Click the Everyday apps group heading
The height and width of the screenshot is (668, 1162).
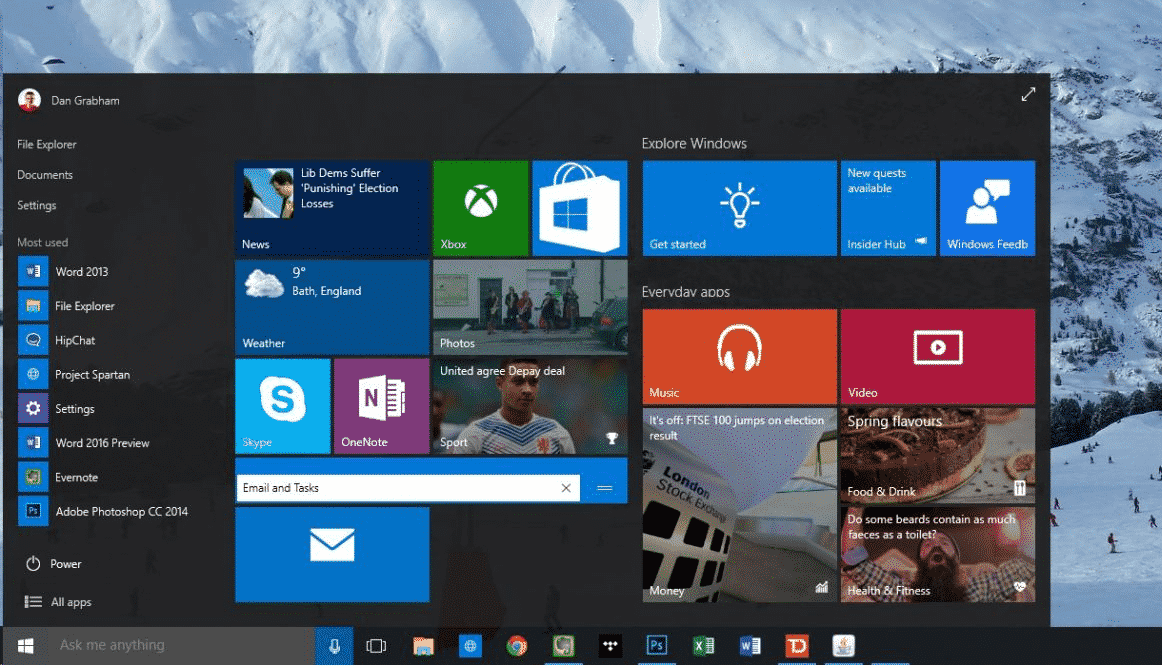point(685,291)
